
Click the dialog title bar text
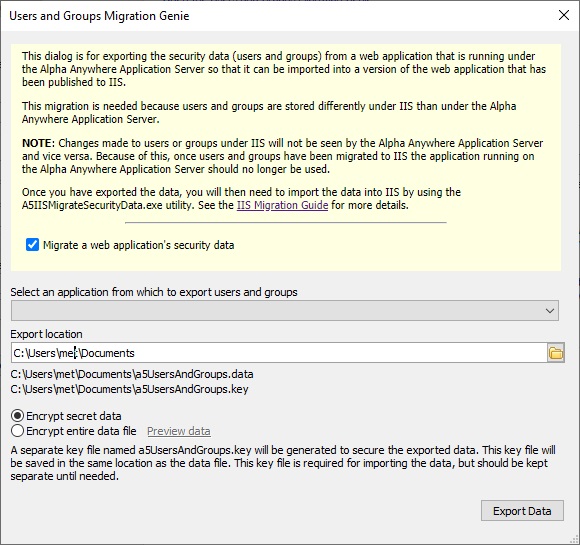point(99,16)
